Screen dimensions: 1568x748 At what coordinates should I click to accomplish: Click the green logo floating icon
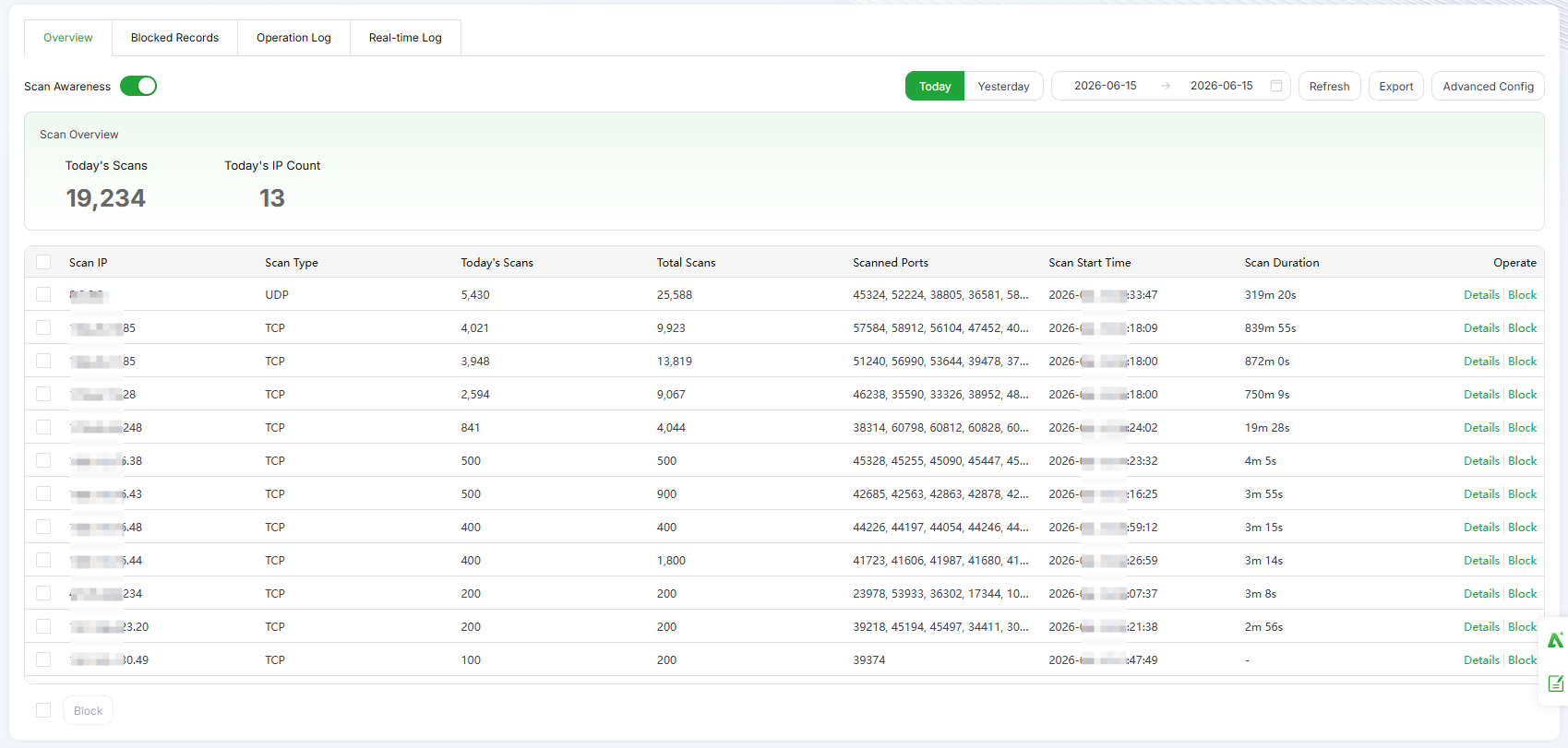[x=1556, y=640]
